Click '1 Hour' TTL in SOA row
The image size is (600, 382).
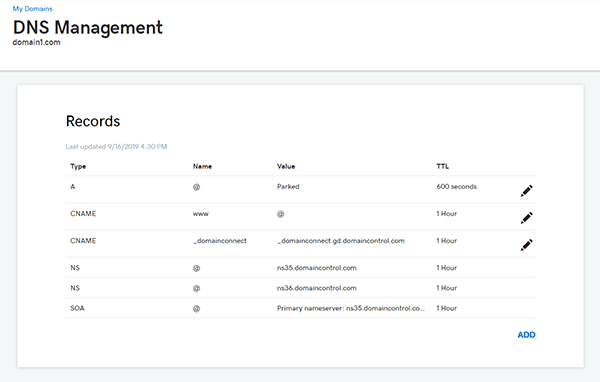point(447,309)
